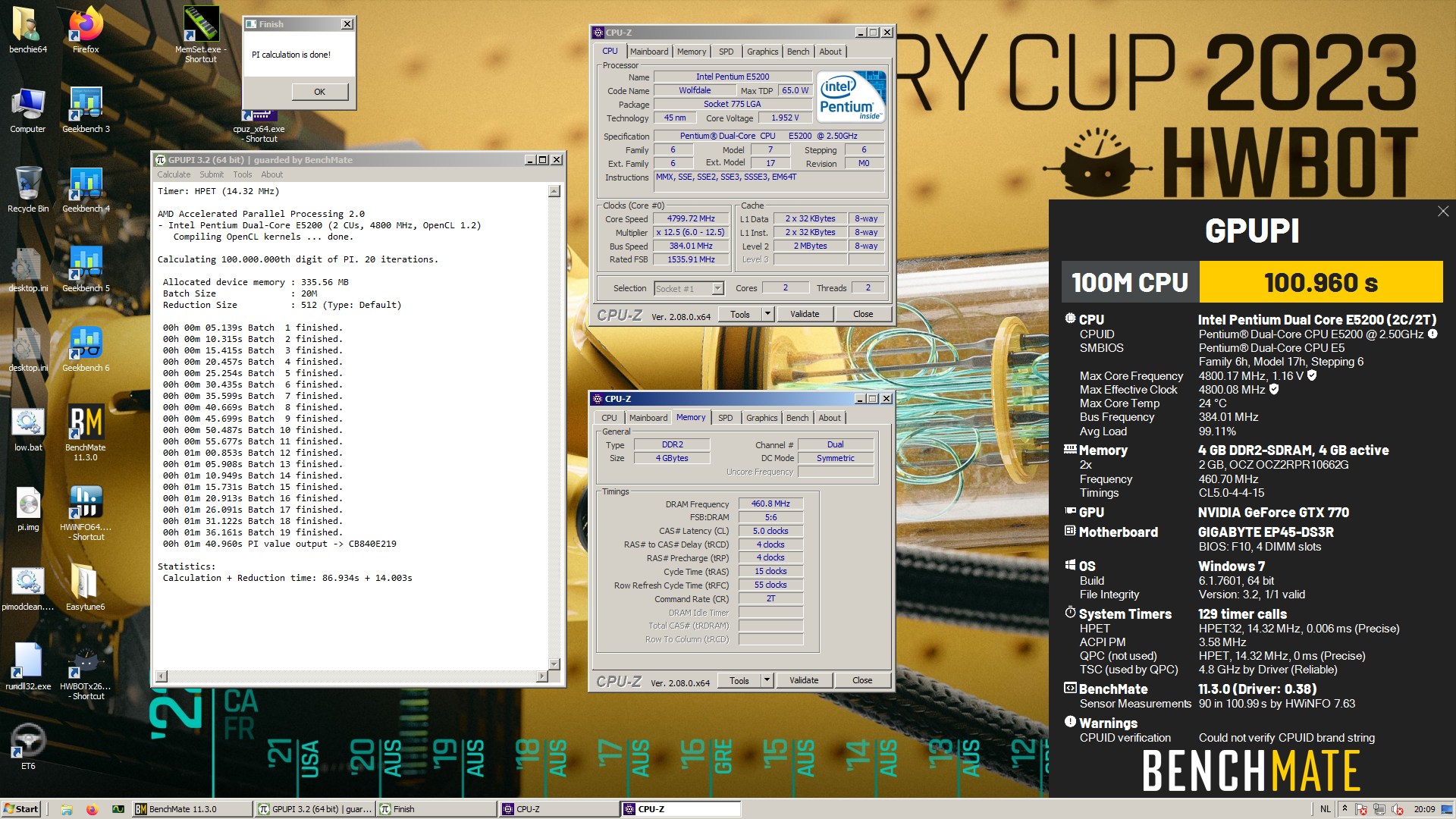Open HWBOTx26 shortcut icon
Viewport: 1456px width, 819px height.
point(86,673)
